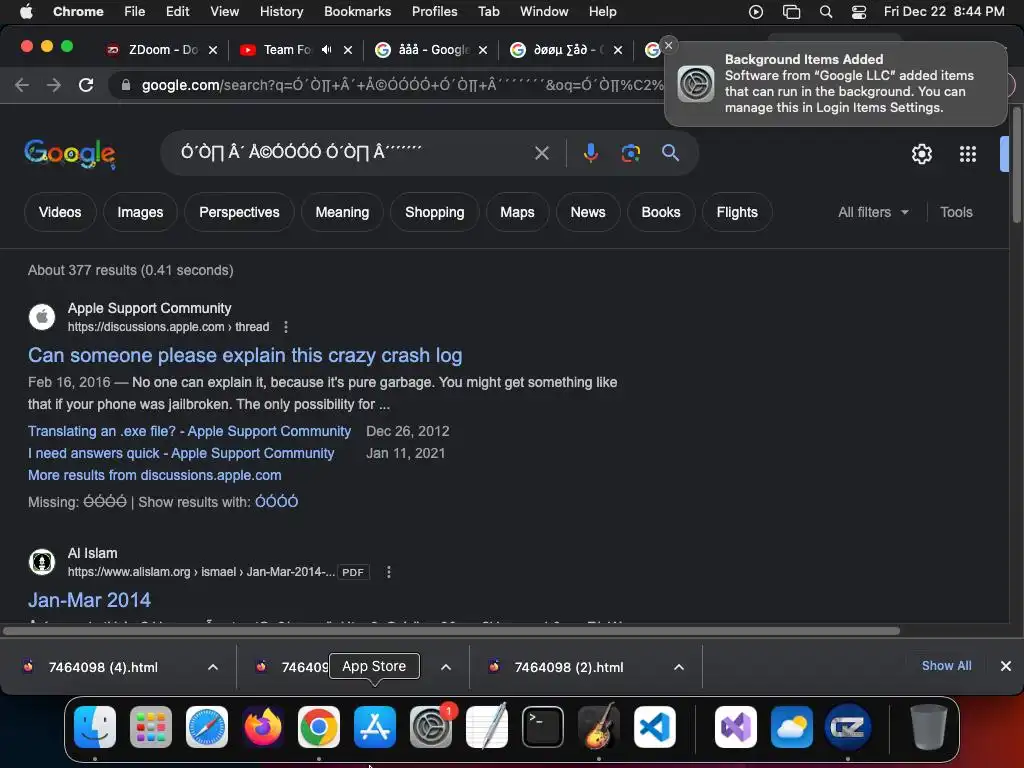The height and width of the screenshot is (768, 1024).
Task: Open GZDoom app in the Dock
Action: tap(848, 727)
